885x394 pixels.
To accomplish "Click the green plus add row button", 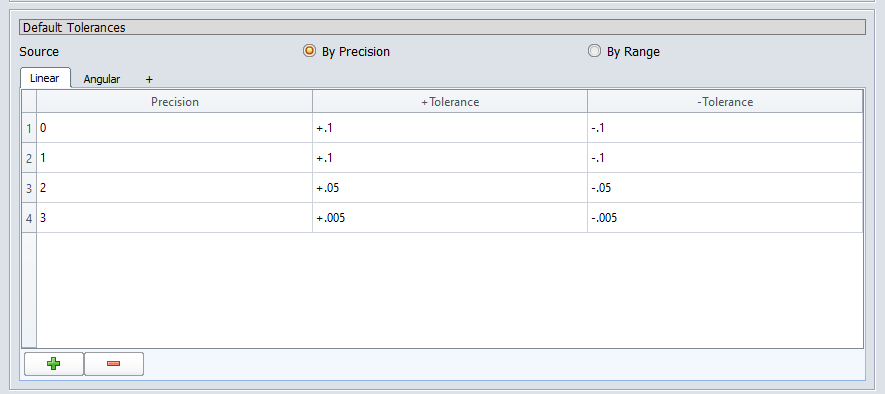I will point(54,364).
